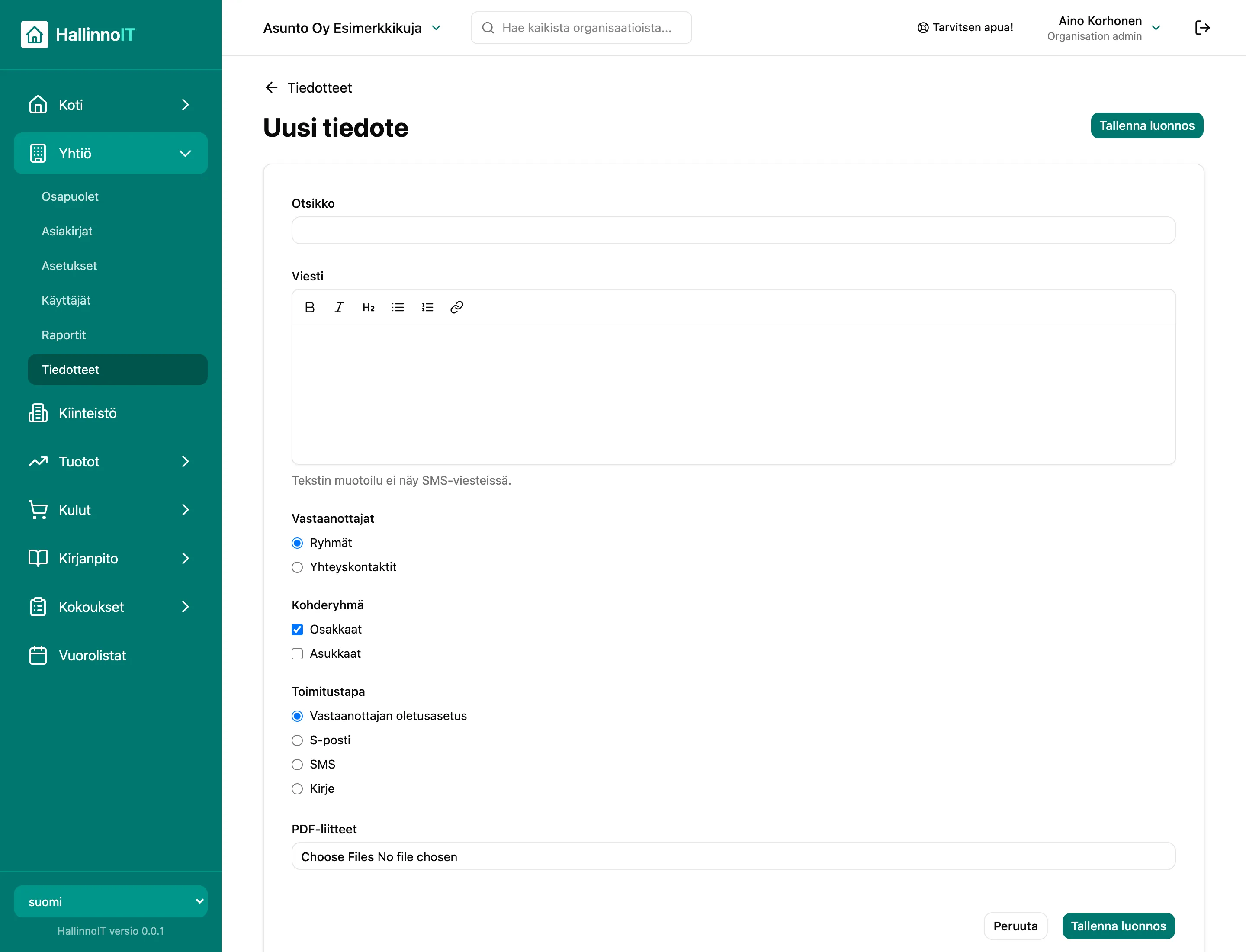Click the logout icon in header
Image resolution: width=1246 pixels, height=952 pixels.
(1202, 28)
